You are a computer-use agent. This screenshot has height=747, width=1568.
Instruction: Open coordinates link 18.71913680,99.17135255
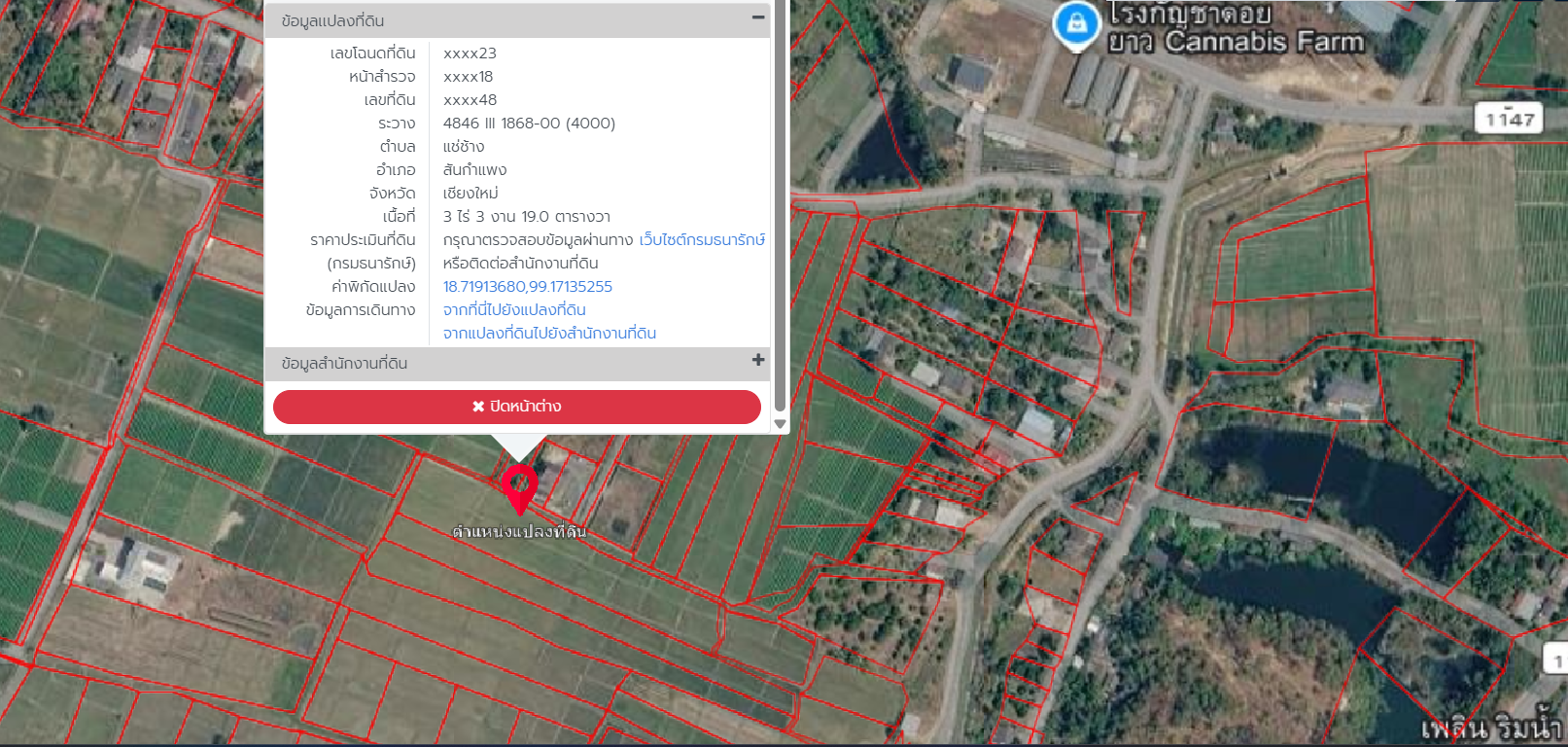coord(528,286)
